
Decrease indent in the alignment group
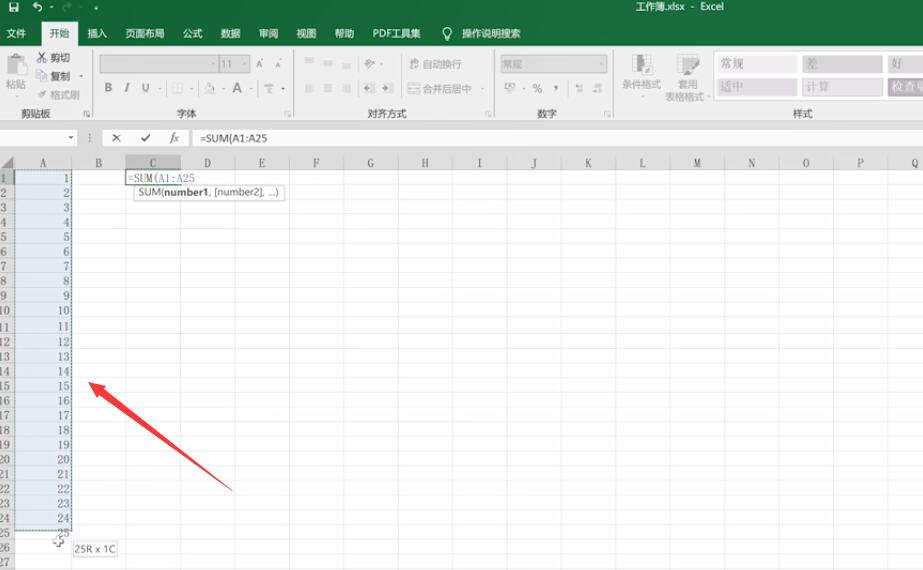(368, 88)
